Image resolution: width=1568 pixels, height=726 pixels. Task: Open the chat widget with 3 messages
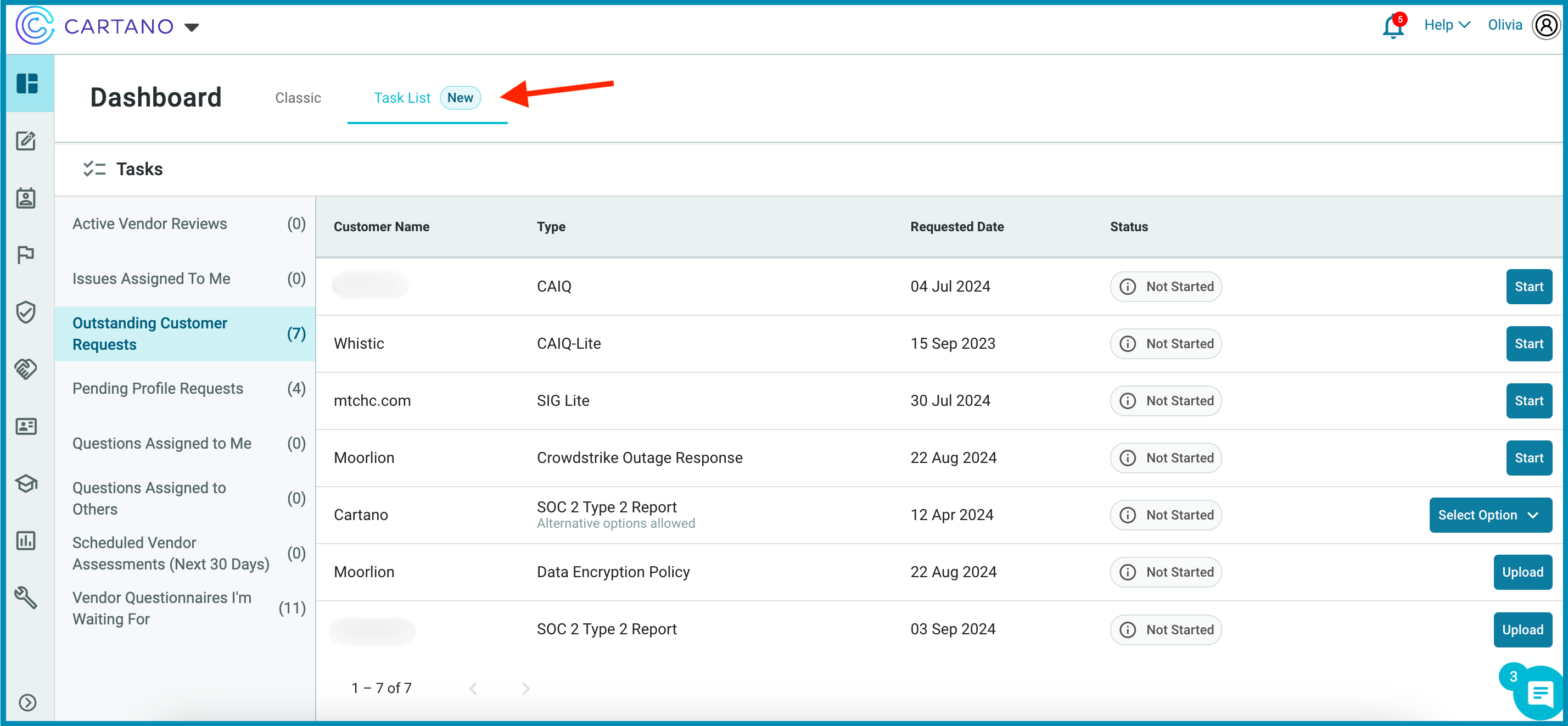(x=1539, y=693)
